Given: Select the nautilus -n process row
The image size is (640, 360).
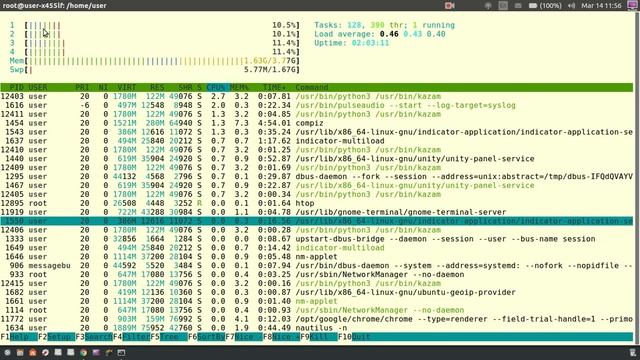Looking at the screenshot, I should point(317,328).
